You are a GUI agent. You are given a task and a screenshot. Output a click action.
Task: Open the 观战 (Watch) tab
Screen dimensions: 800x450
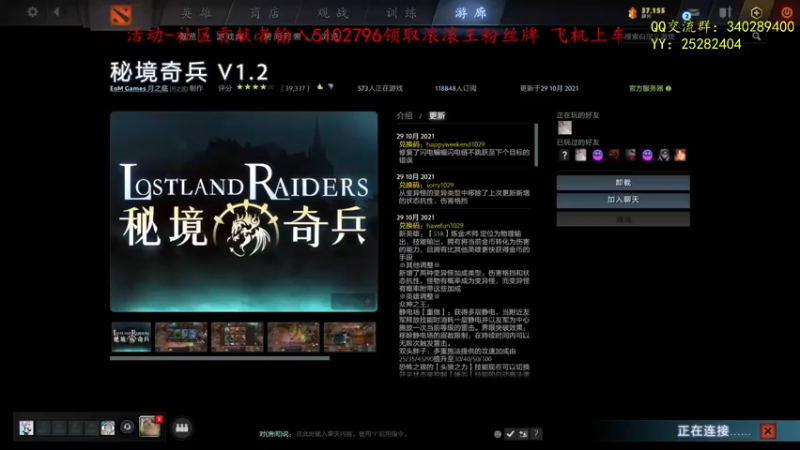[333, 13]
